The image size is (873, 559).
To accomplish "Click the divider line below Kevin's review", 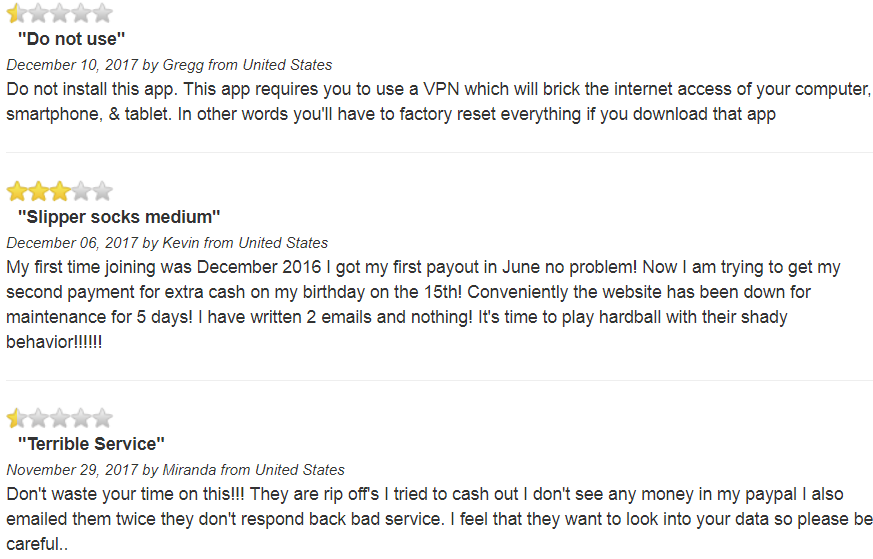I will 439,380.
